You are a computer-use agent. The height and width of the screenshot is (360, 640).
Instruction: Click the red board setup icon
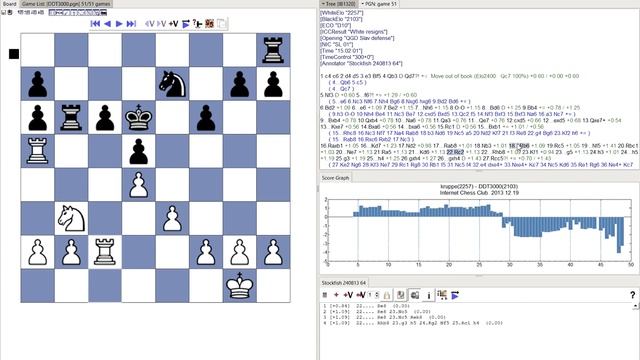tap(209, 24)
